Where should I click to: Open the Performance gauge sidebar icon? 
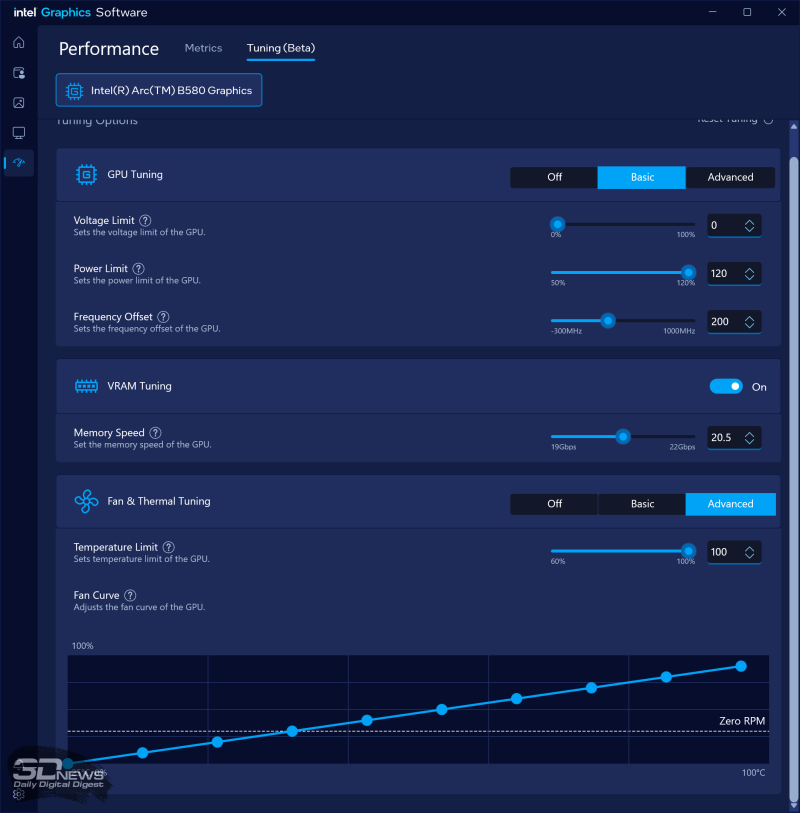[x=19, y=163]
